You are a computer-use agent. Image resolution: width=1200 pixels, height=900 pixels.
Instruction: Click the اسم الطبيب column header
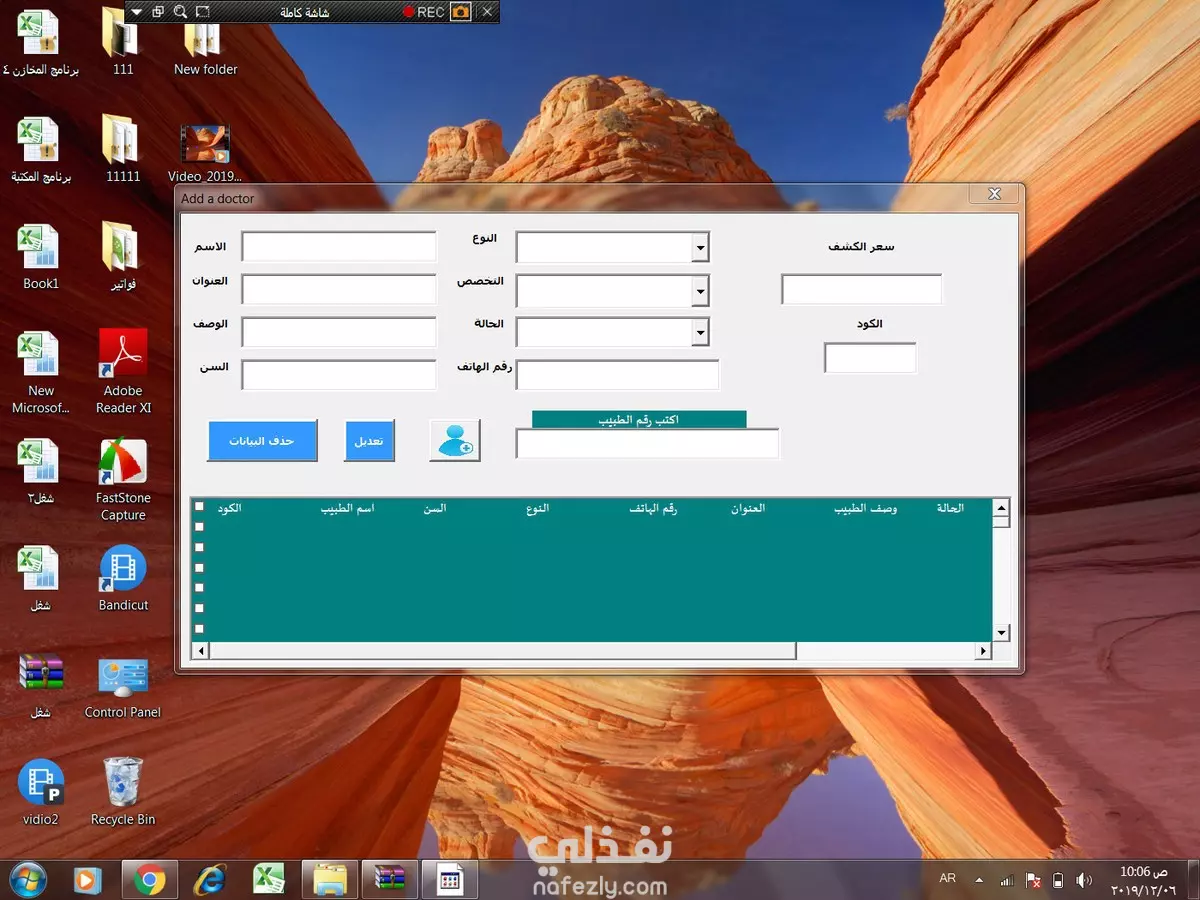(347, 508)
